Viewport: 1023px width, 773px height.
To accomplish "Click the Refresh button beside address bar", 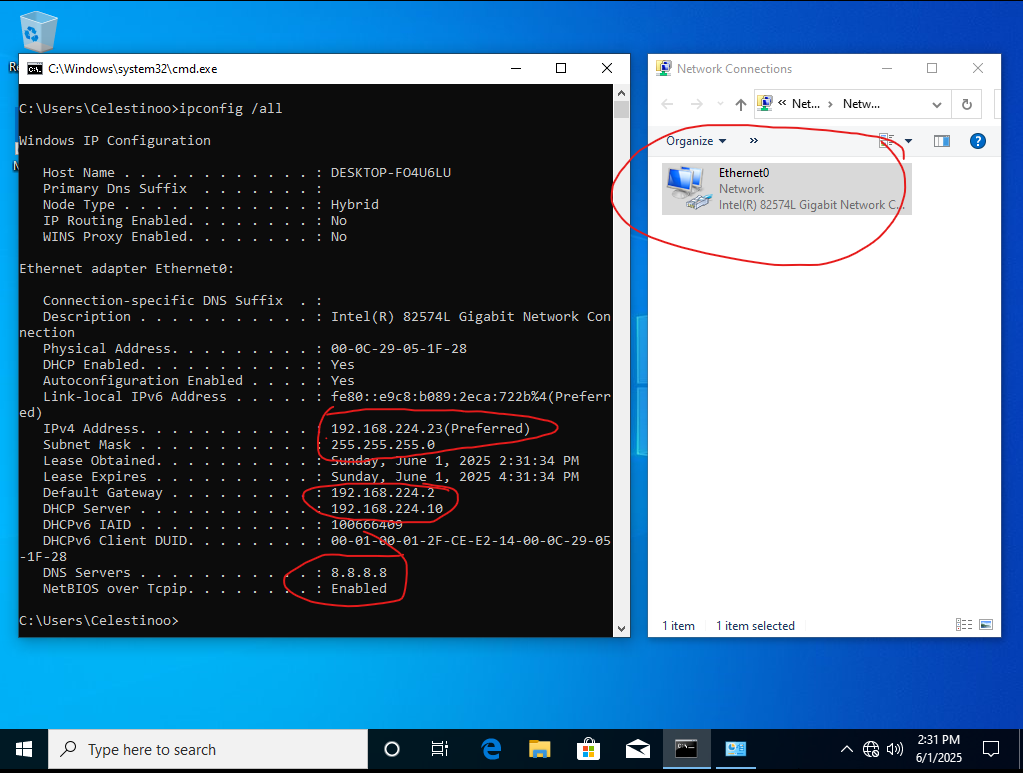I will (966, 104).
